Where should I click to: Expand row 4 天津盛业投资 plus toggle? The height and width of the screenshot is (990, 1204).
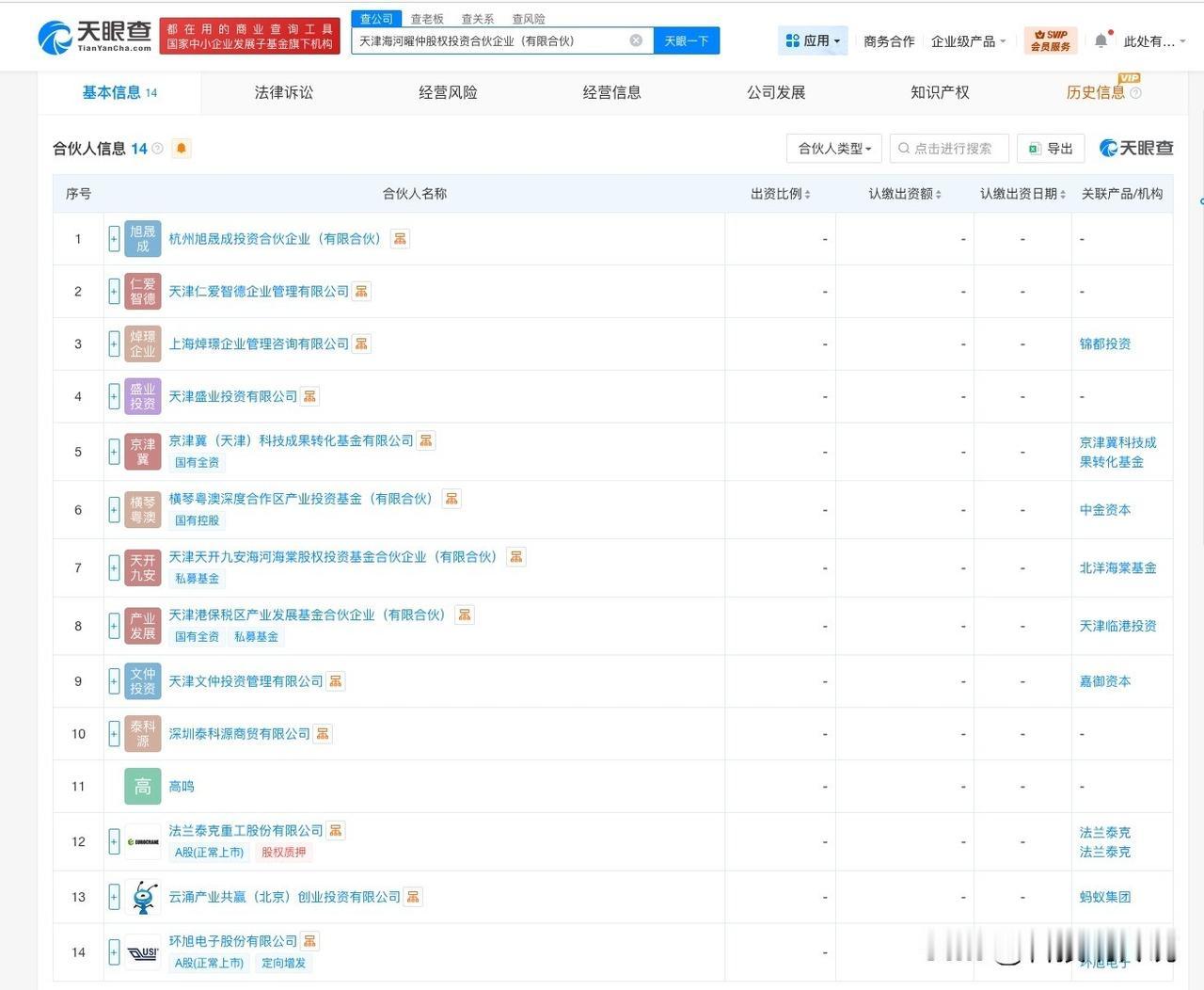click(x=114, y=397)
